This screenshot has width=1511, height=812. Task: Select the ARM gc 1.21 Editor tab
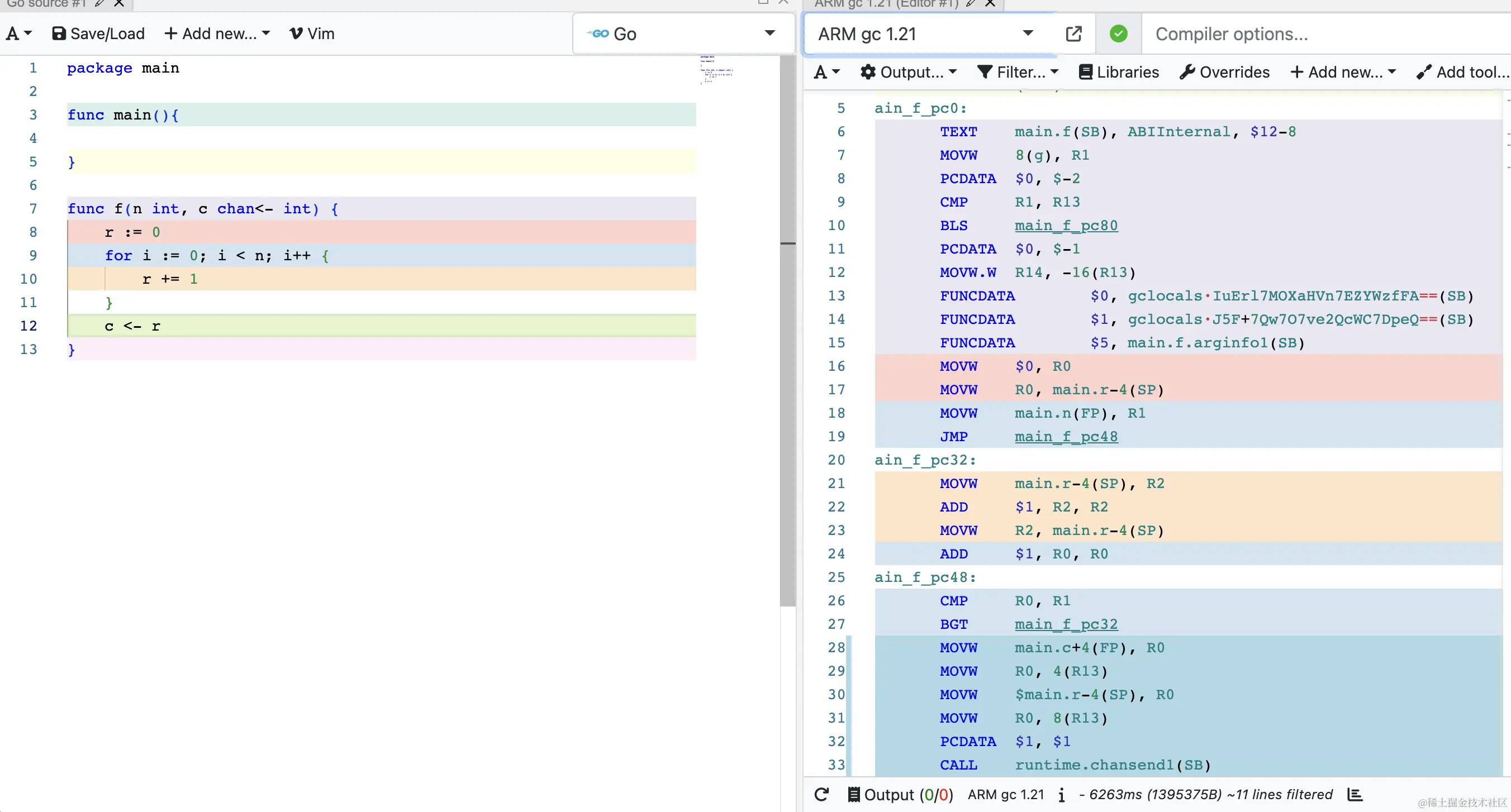(x=886, y=3)
